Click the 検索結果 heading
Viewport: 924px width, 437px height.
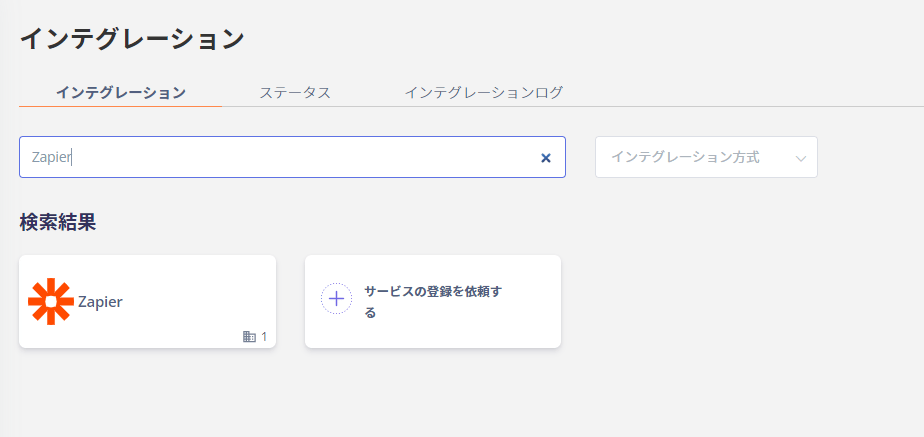tap(58, 222)
